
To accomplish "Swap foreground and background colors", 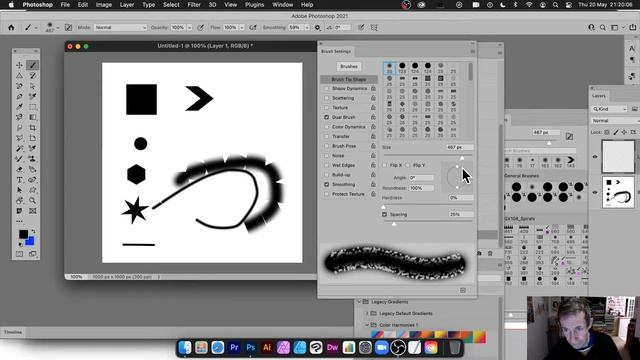I will pyautogui.click(x=33, y=231).
